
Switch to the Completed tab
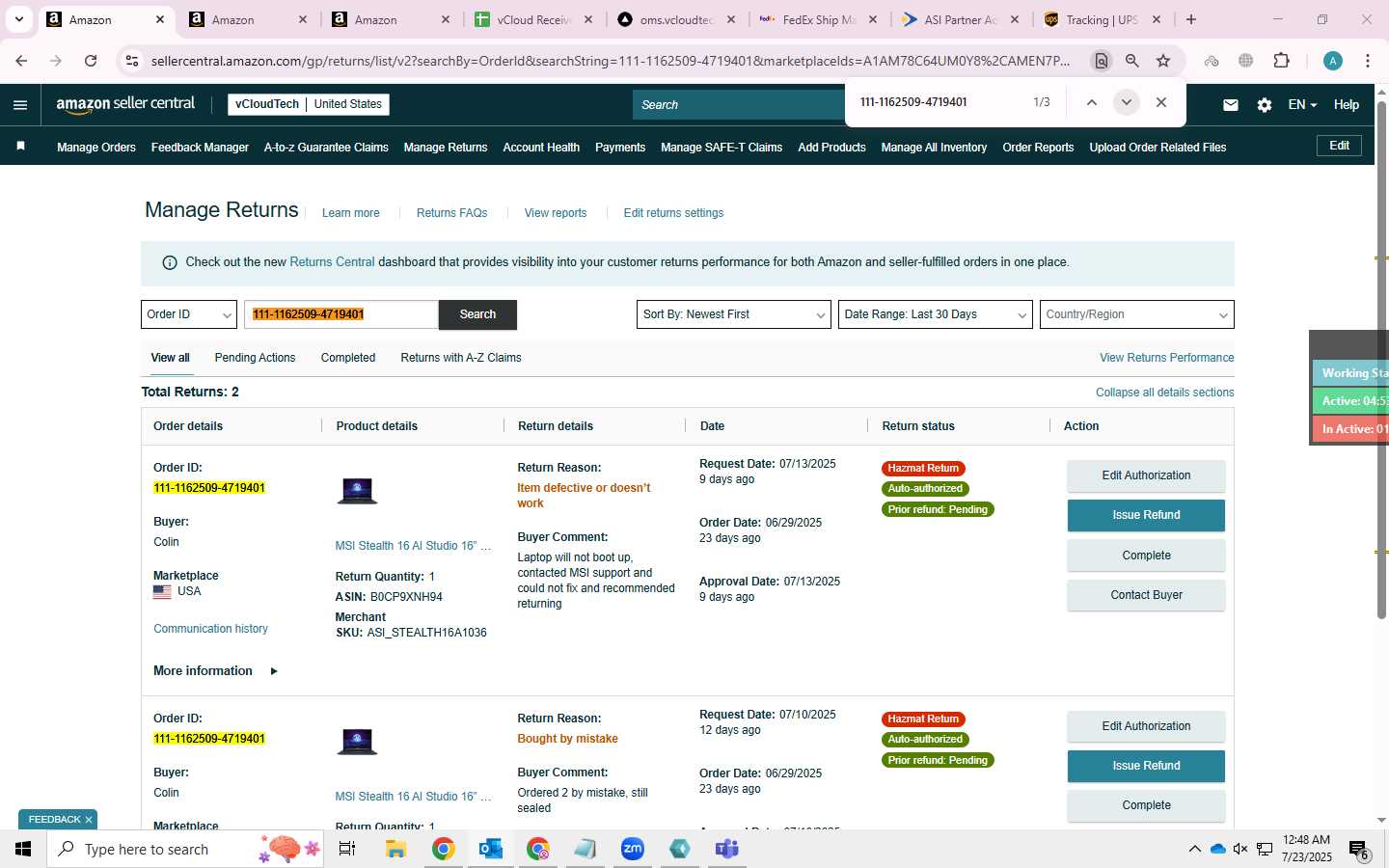pyautogui.click(x=348, y=358)
